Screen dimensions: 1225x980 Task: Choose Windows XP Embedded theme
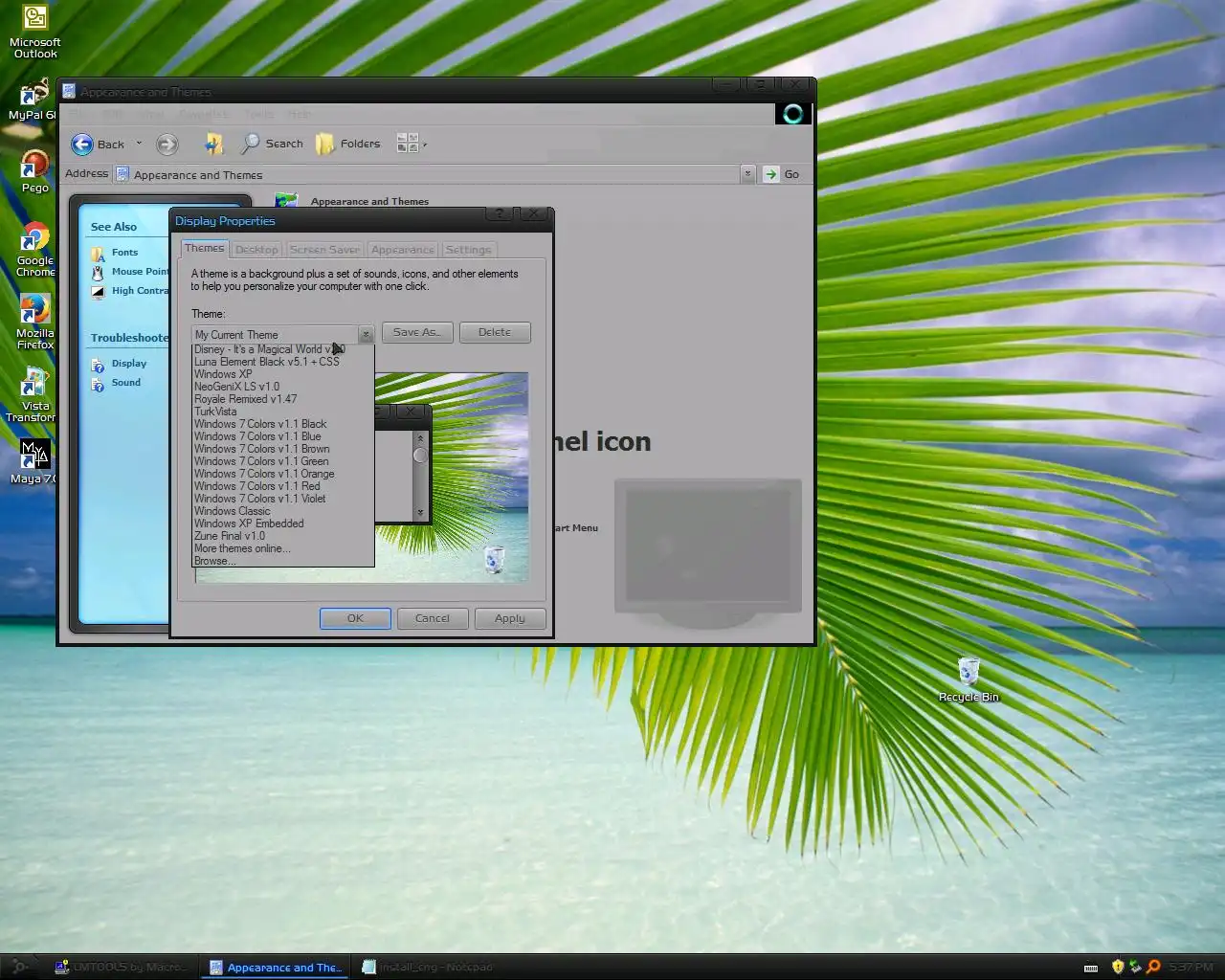pos(282,523)
